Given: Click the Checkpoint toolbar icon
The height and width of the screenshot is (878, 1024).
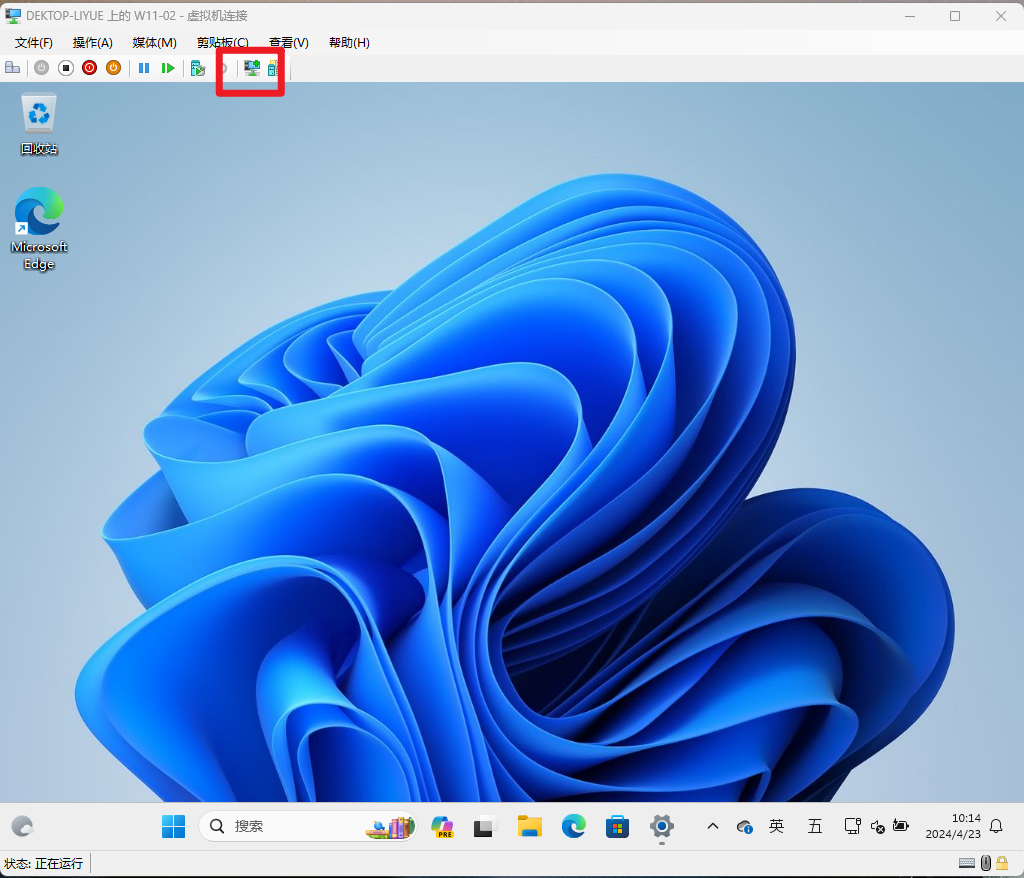Looking at the screenshot, I should point(198,68).
